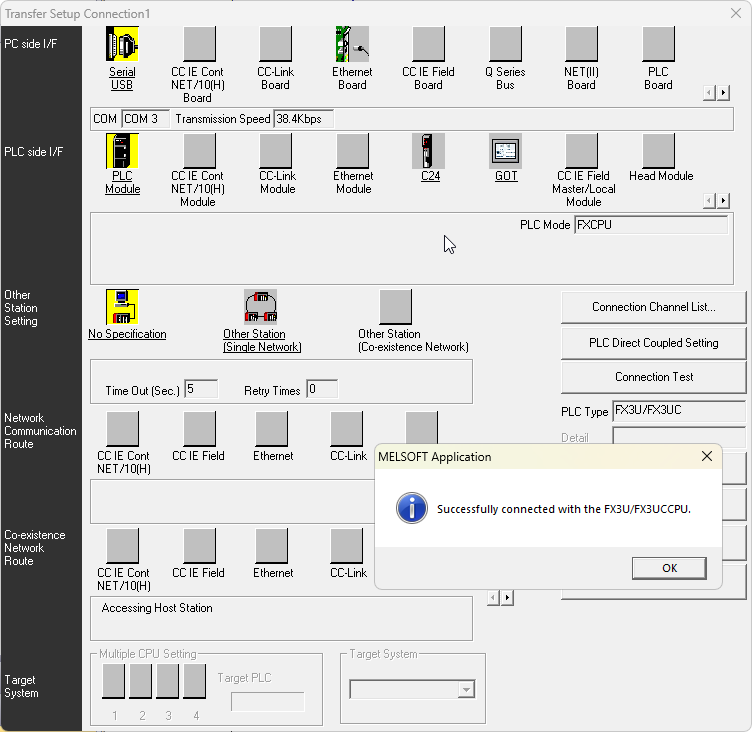Choose the C24 PLC side interface icon
Image resolution: width=752 pixels, height=732 pixels.
click(x=429, y=151)
